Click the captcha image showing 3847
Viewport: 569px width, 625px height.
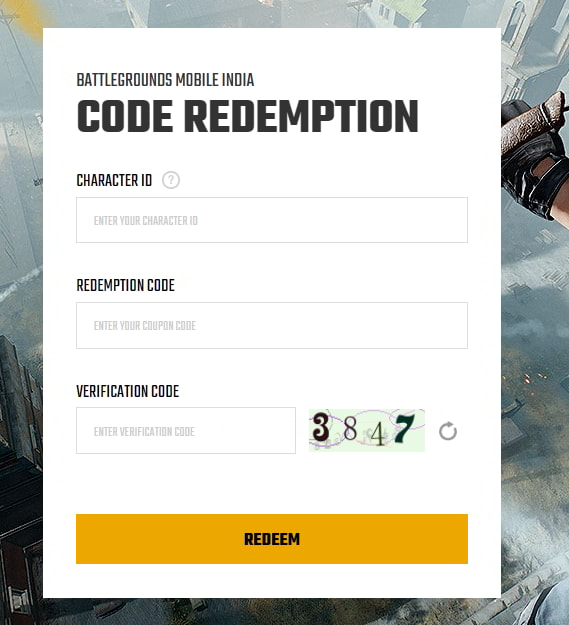[x=367, y=430]
